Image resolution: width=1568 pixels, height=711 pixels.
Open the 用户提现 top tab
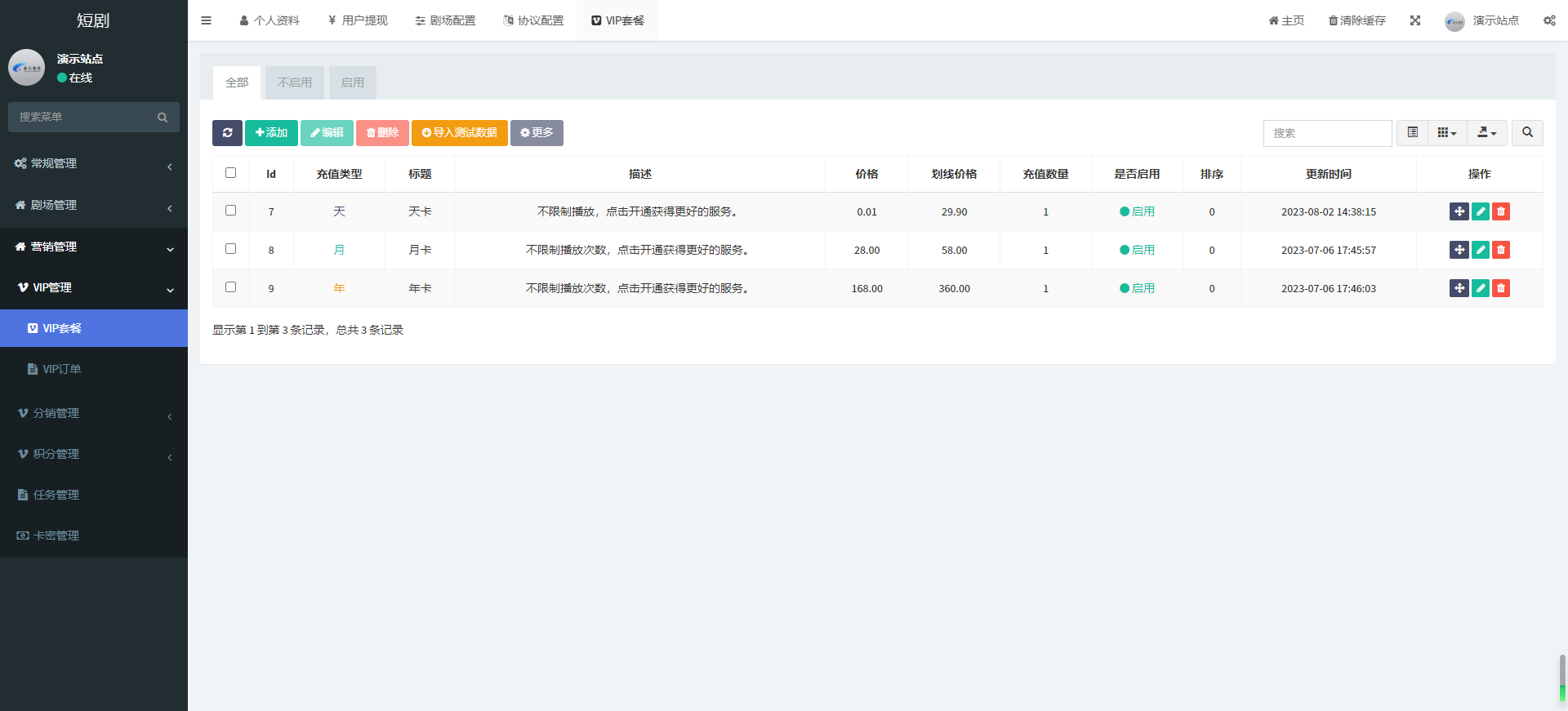click(x=358, y=20)
